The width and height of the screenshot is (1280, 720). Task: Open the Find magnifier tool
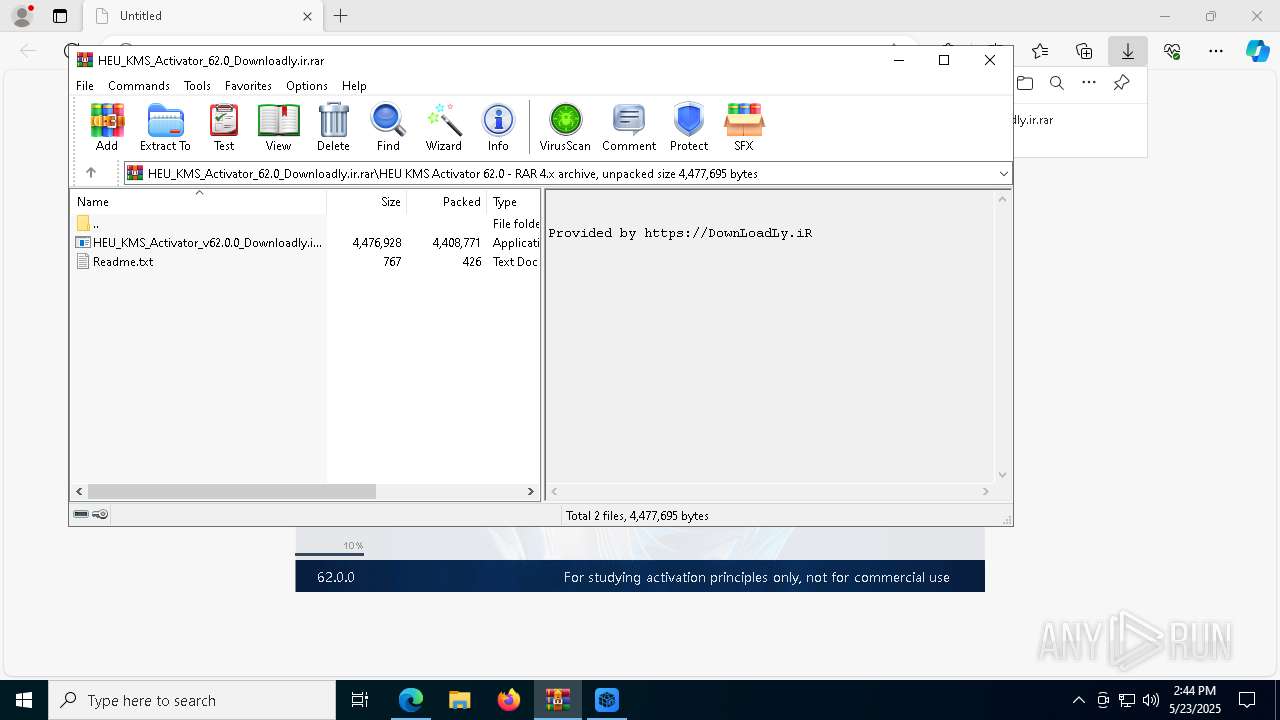pyautogui.click(x=388, y=127)
